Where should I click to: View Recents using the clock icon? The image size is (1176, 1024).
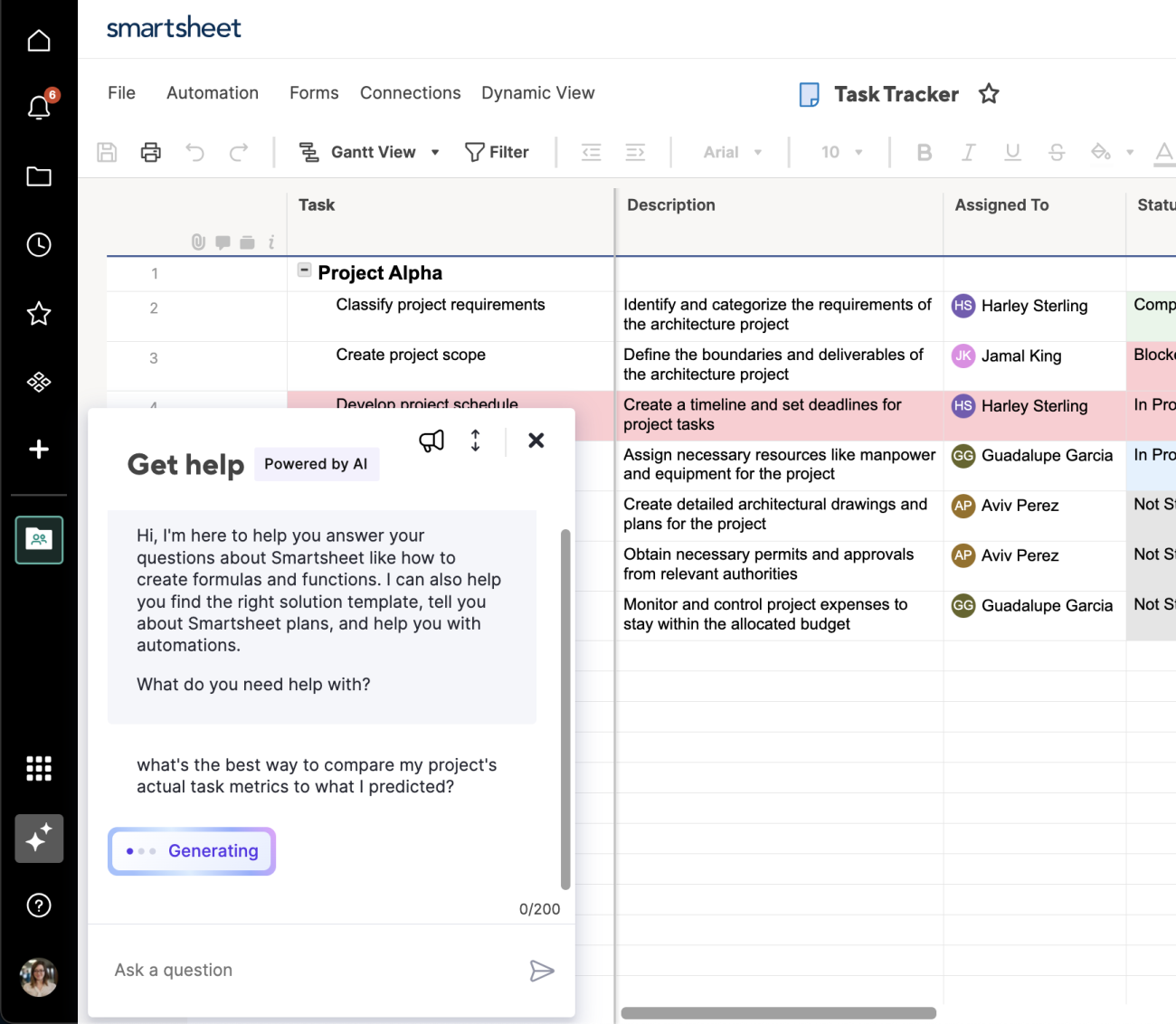(x=39, y=244)
